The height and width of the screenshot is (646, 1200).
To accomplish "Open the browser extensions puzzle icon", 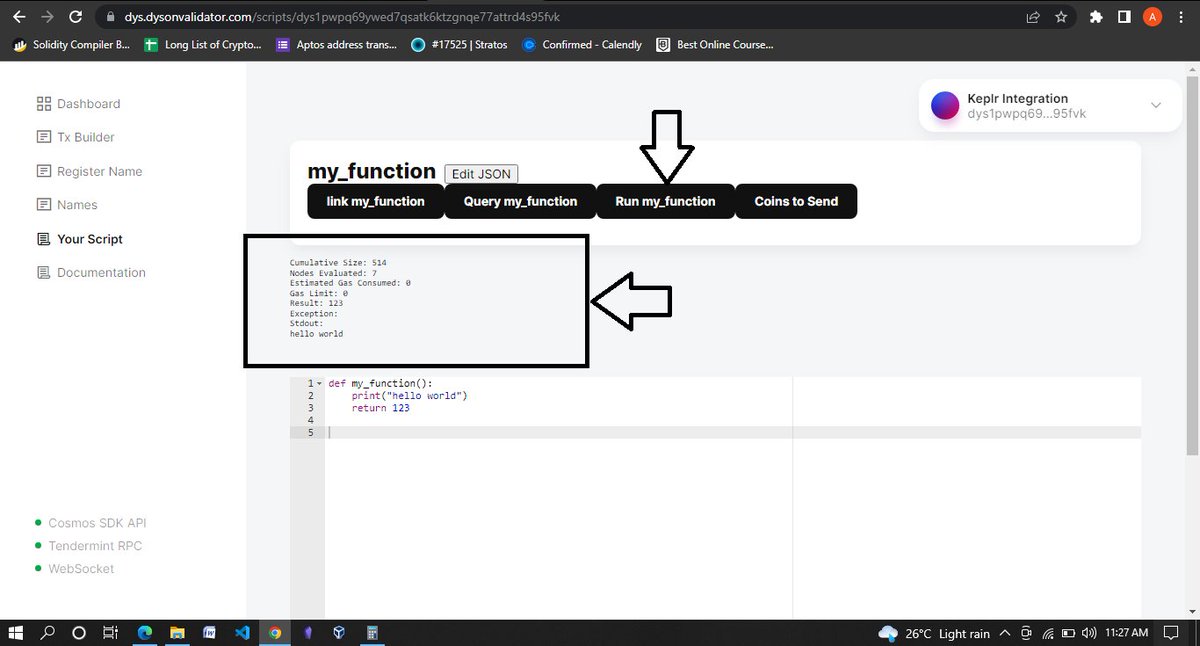I will pyautogui.click(x=1096, y=17).
